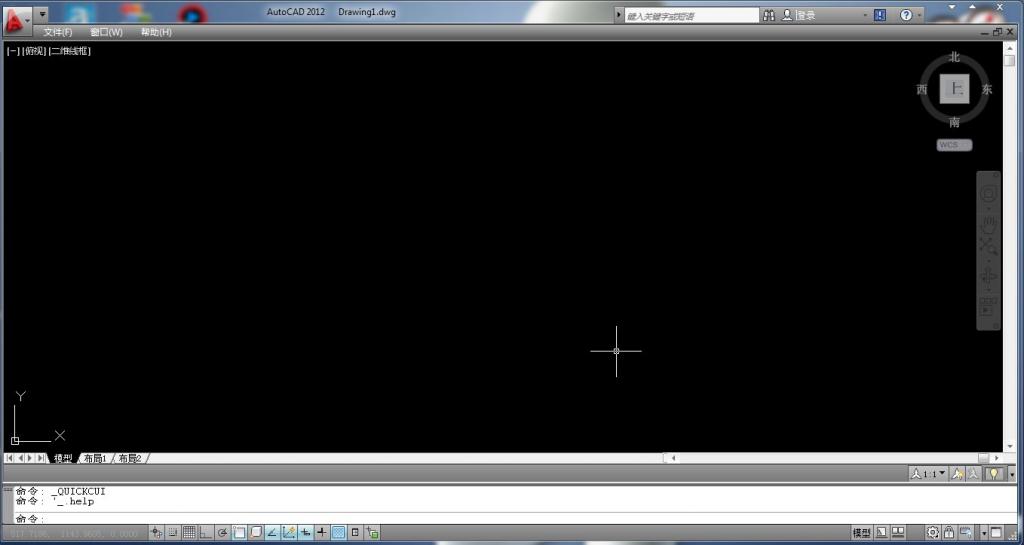Toggle Selection Cycling icon
The width and height of the screenshot is (1024, 545).
[x=373, y=533]
